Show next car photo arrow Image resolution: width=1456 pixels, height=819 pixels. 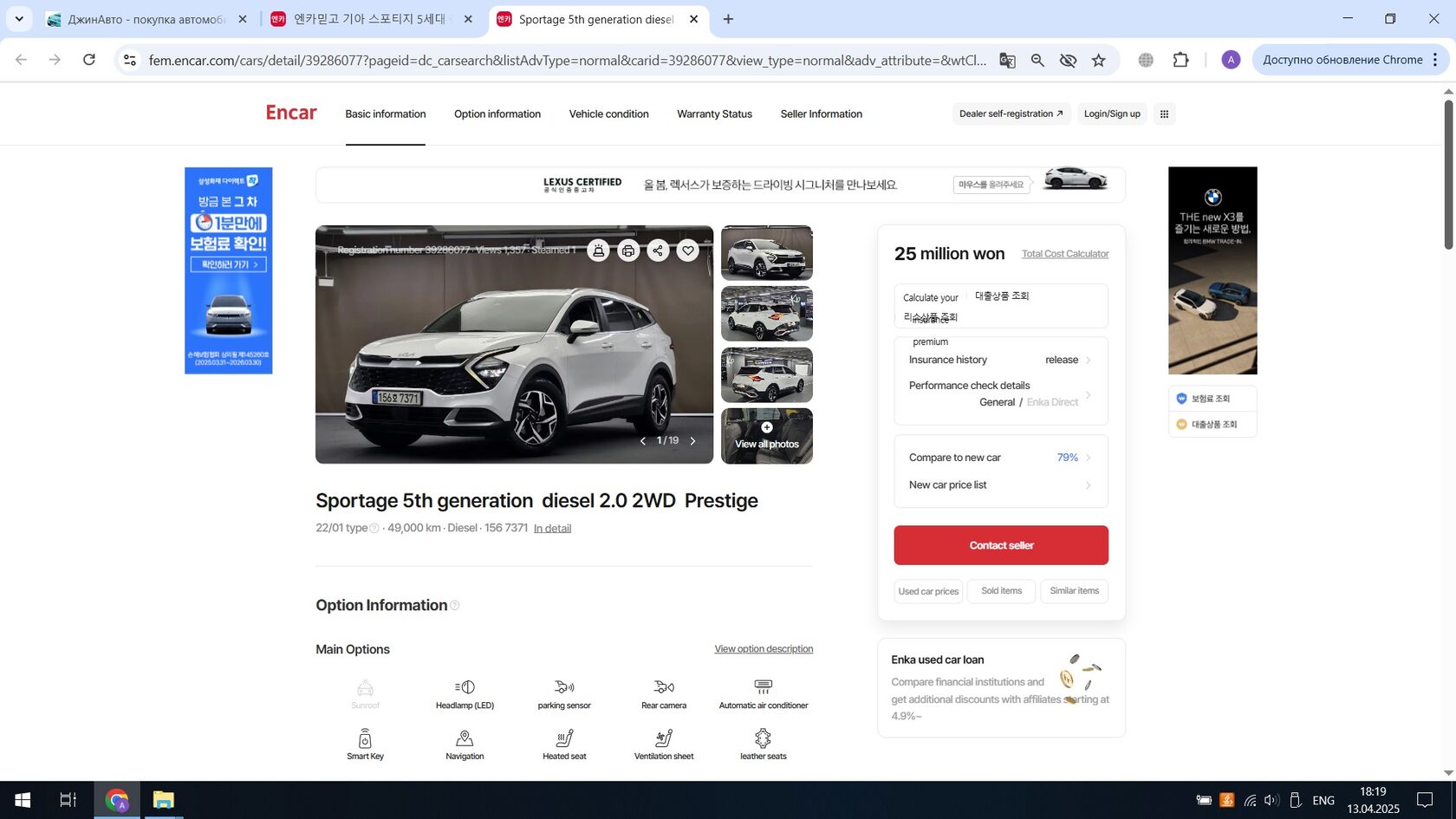pos(692,441)
